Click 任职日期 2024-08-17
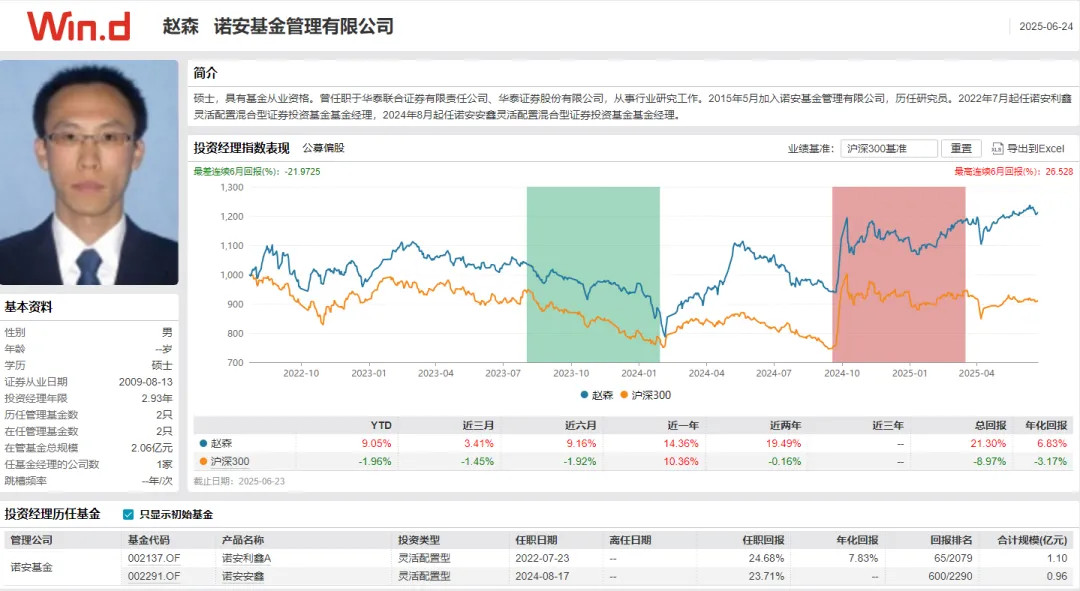 [x=542, y=576]
